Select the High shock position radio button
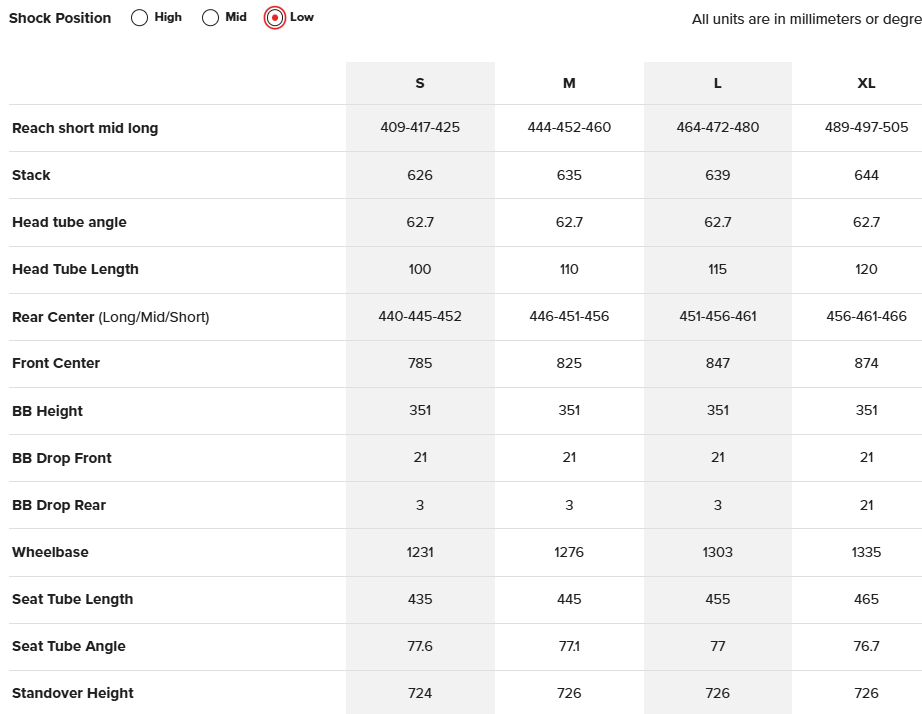The image size is (922, 714). coord(140,18)
